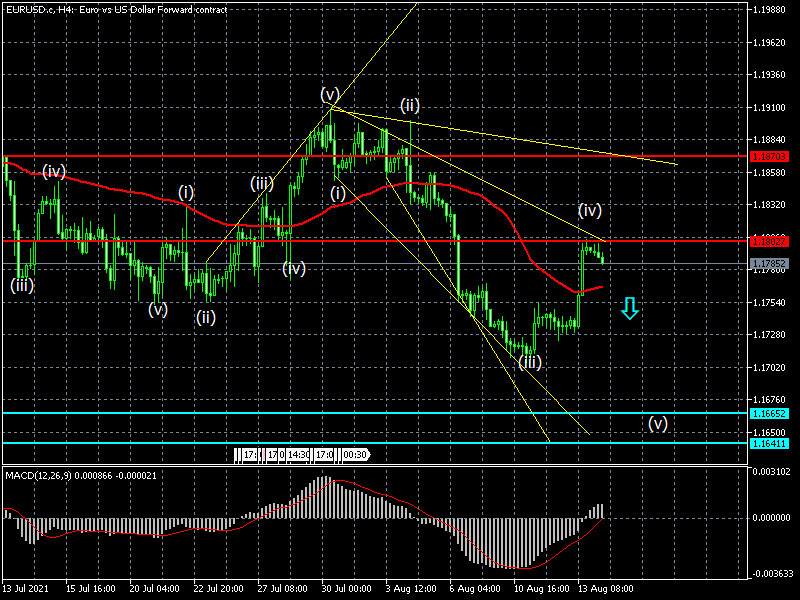Select the (v) label between cyan lines
Screen dimensions: 800x600
pos(657,423)
